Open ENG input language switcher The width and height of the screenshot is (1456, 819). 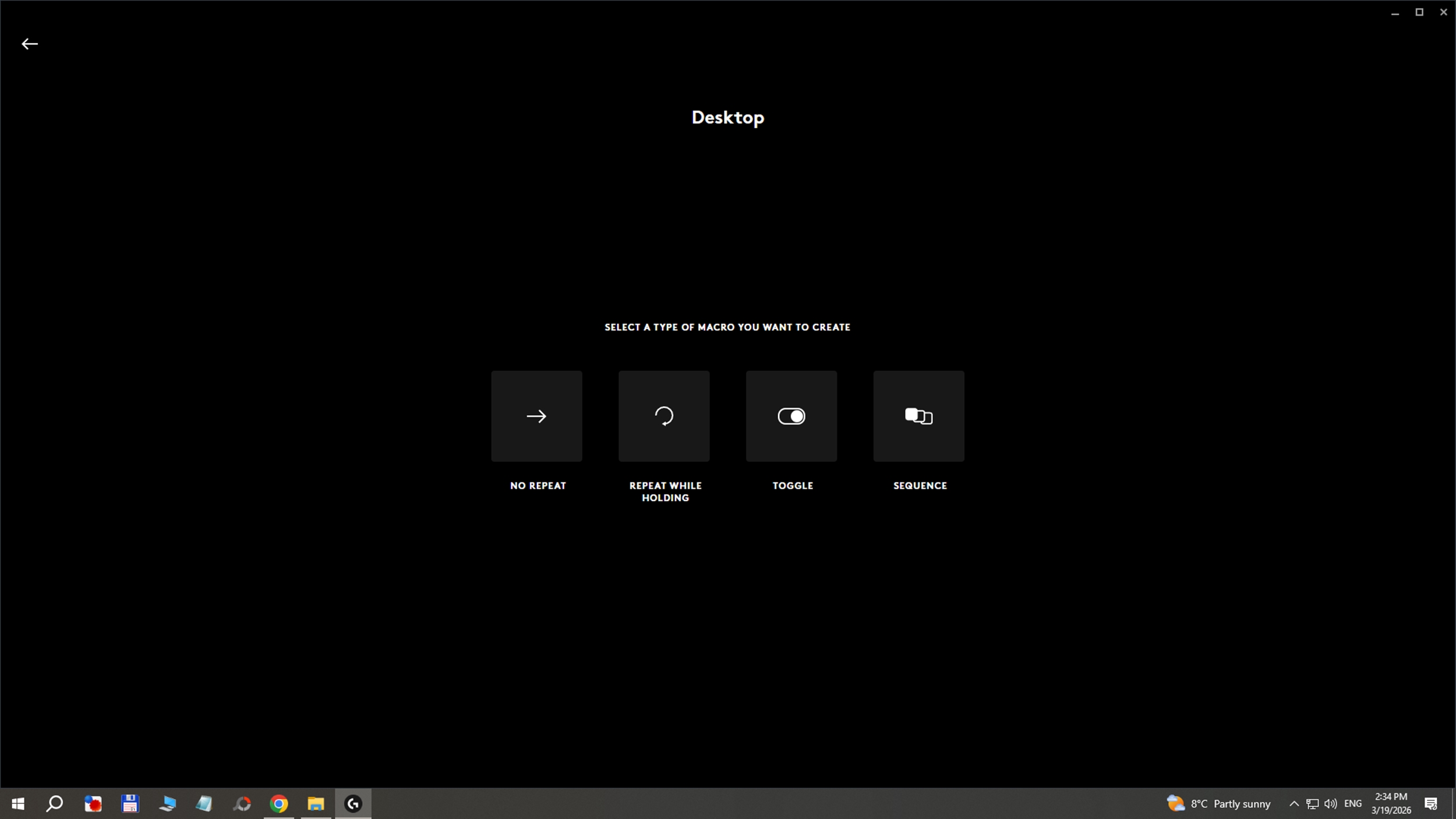coord(1352,804)
